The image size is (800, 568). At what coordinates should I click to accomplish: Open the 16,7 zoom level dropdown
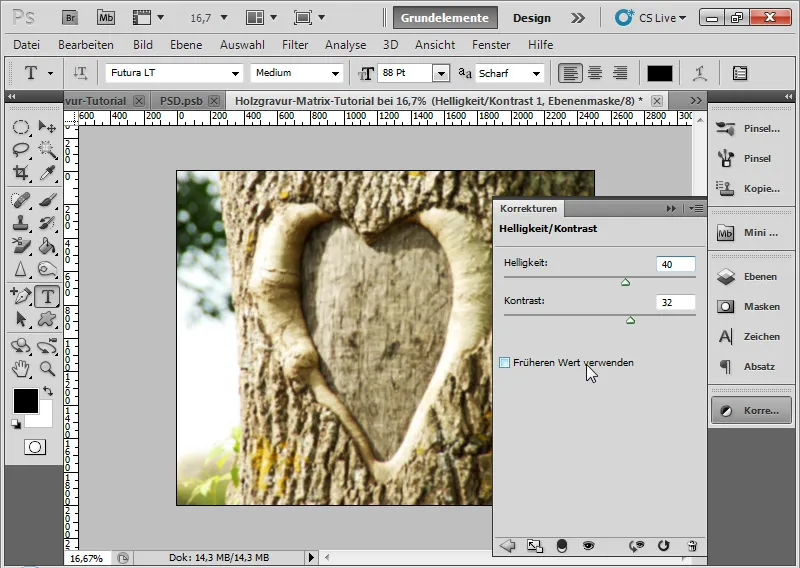pyautogui.click(x=223, y=18)
